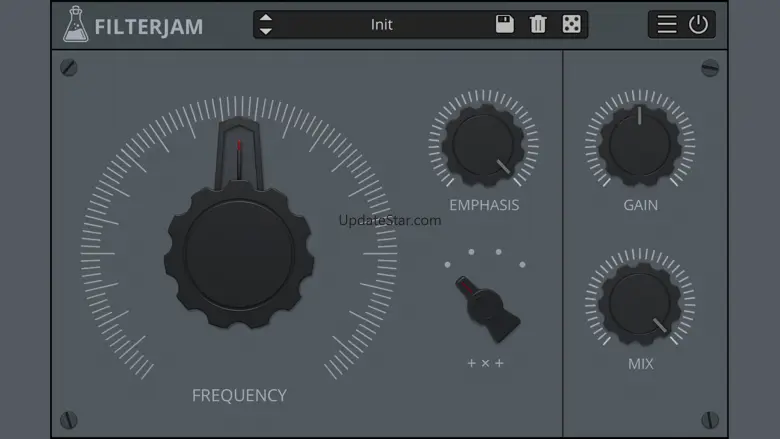
Task: Click the Emphasis knob
Action: coord(483,145)
